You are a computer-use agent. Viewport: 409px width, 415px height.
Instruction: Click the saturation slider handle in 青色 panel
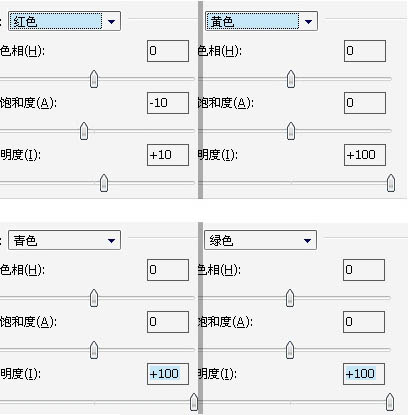pyautogui.click(x=94, y=350)
